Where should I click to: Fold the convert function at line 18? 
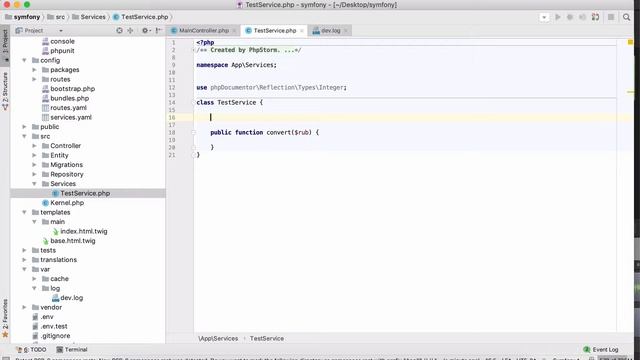click(194, 133)
